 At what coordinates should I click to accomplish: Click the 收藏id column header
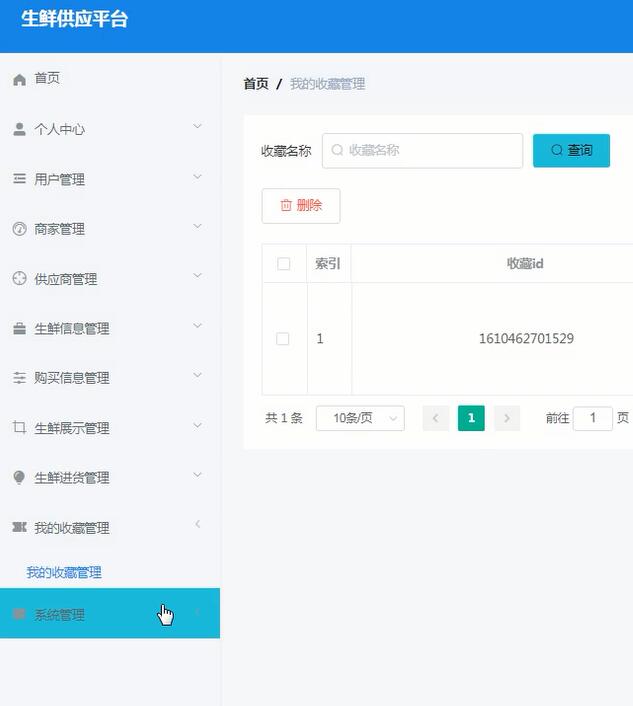click(525, 263)
